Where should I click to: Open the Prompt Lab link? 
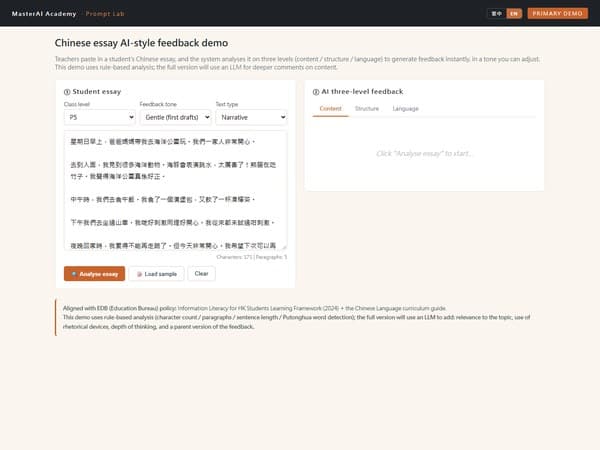click(x=105, y=14)
